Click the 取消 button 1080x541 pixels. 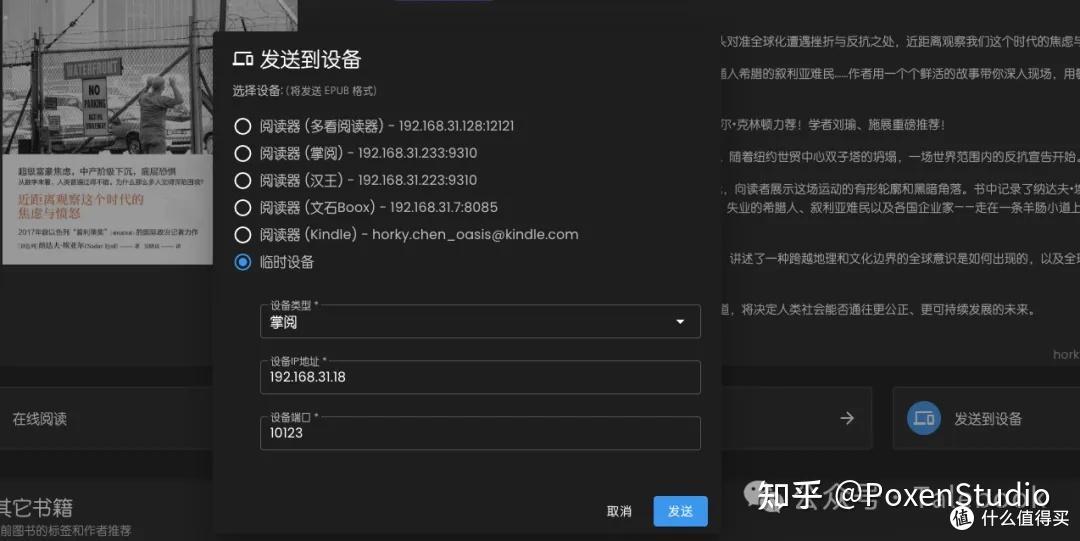pyautogui.click(x=619, y=511)
